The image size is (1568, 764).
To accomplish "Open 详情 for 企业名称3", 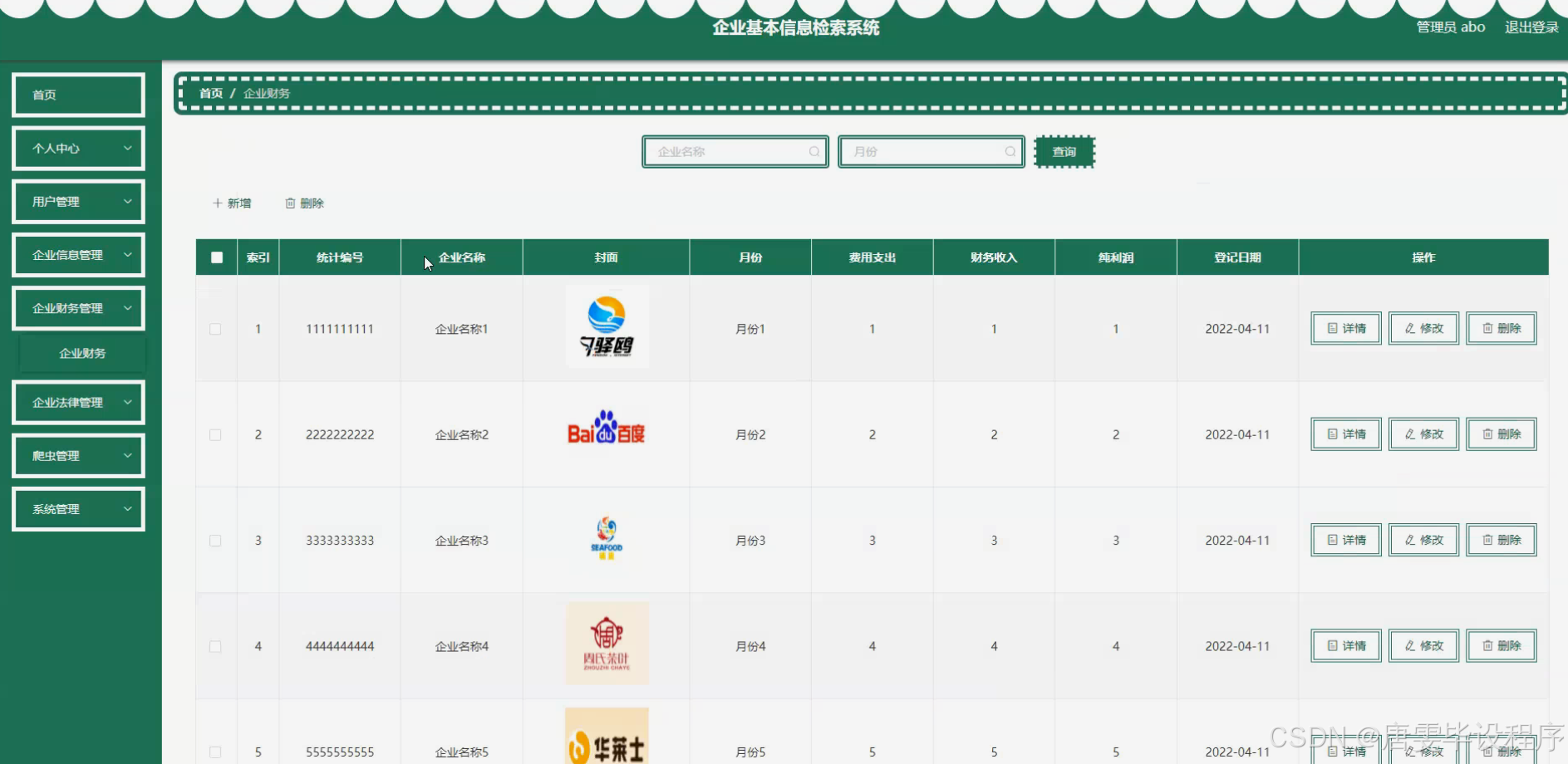I will point(1346,540).
